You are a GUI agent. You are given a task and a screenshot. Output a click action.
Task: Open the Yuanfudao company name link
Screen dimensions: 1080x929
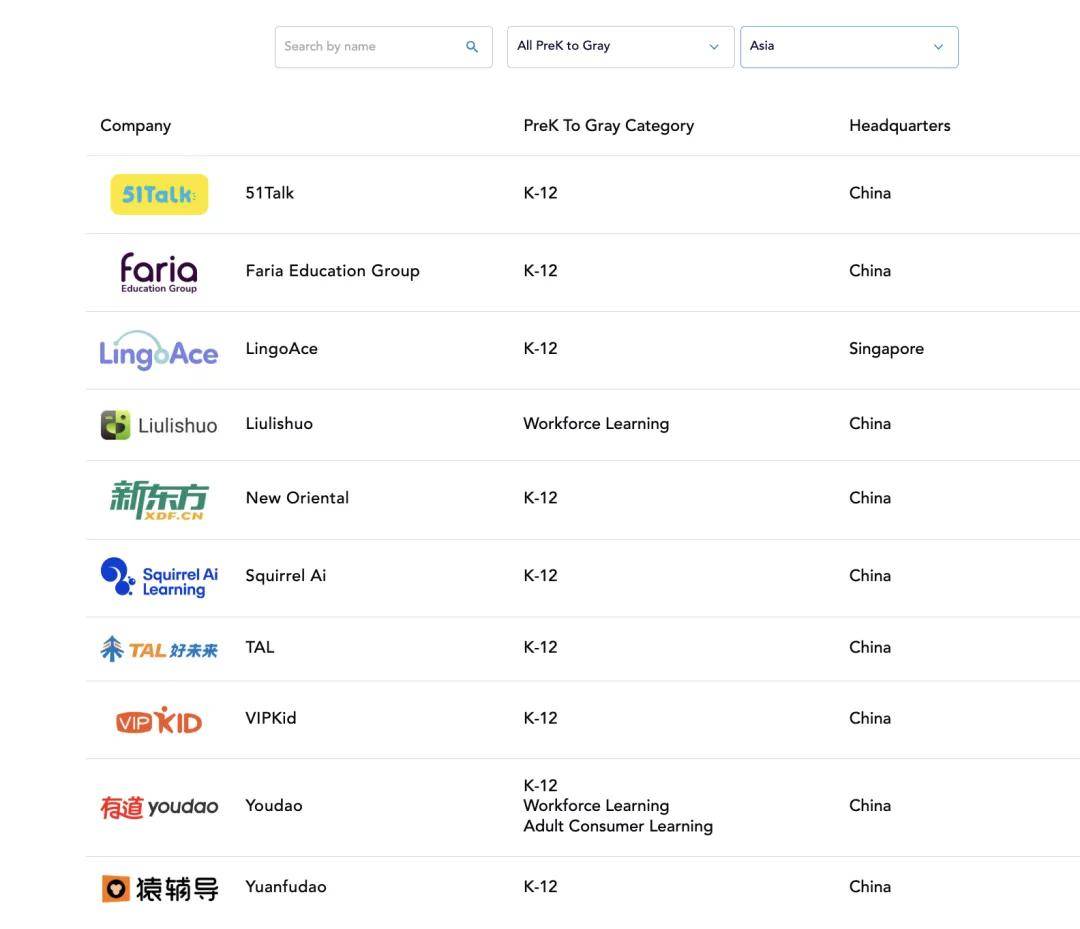[x=286, y=887]
